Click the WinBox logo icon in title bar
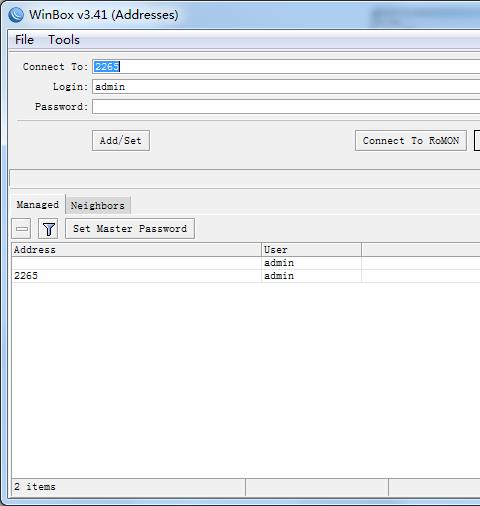Screen dimensions: 480x506 [16, 15]
